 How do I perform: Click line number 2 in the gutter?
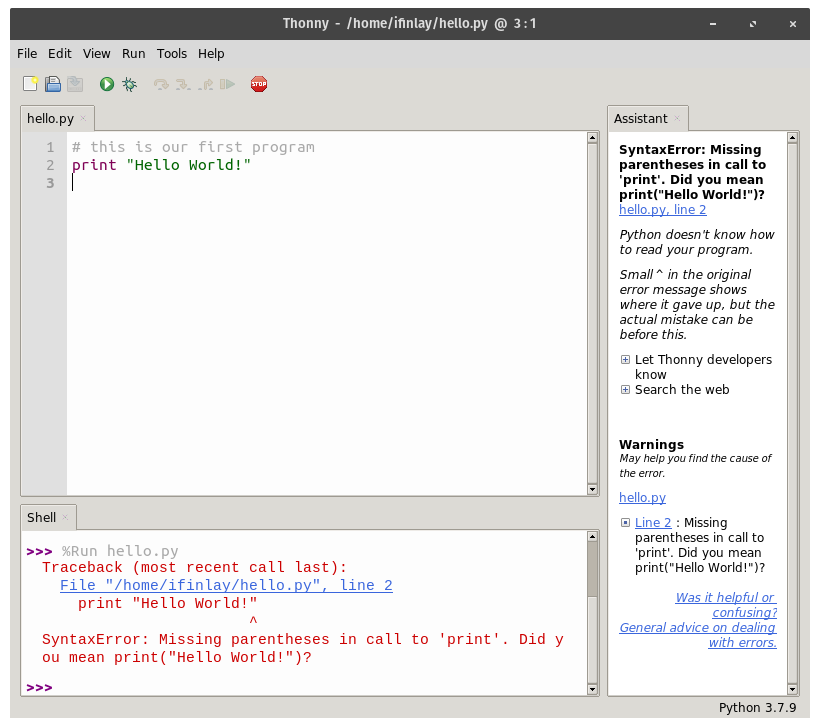click(x=50, y=165)
